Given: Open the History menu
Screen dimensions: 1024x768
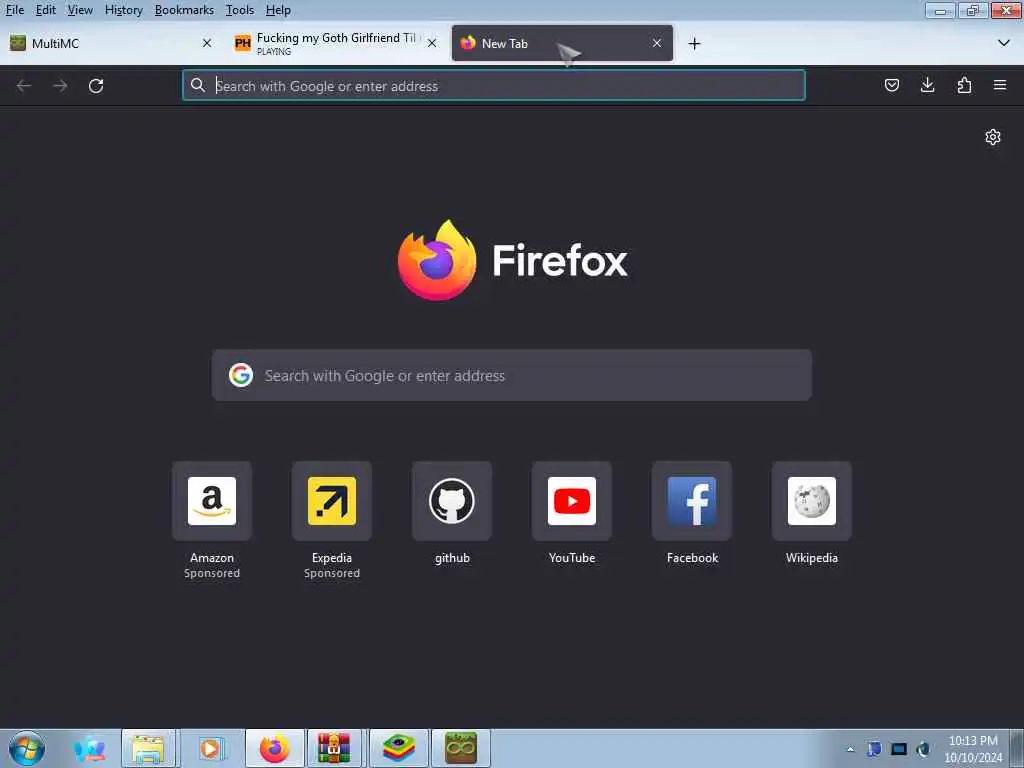Looking at the screenshot, I should (123, 10).
